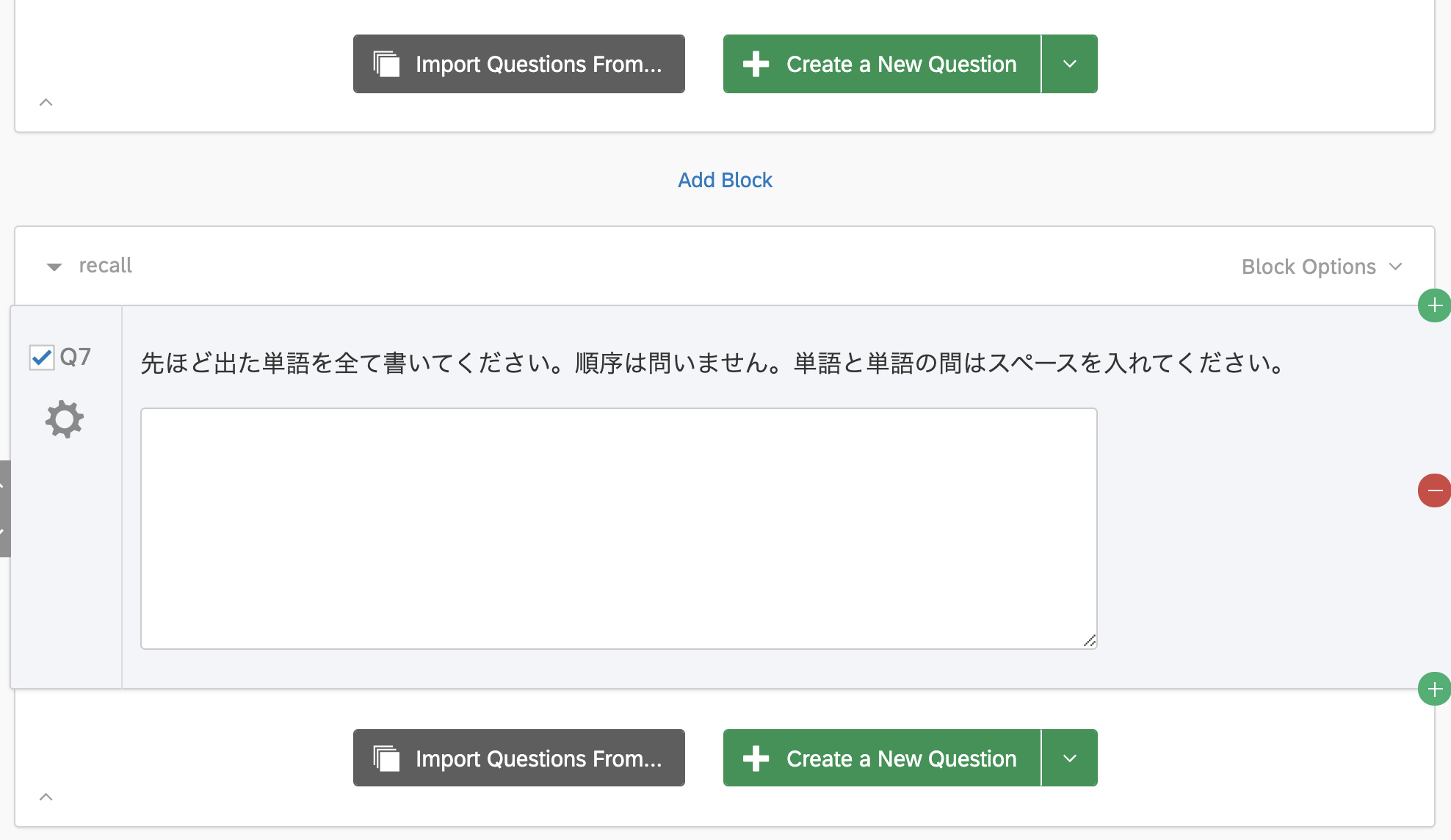Click the recall block title

[105, 265]
